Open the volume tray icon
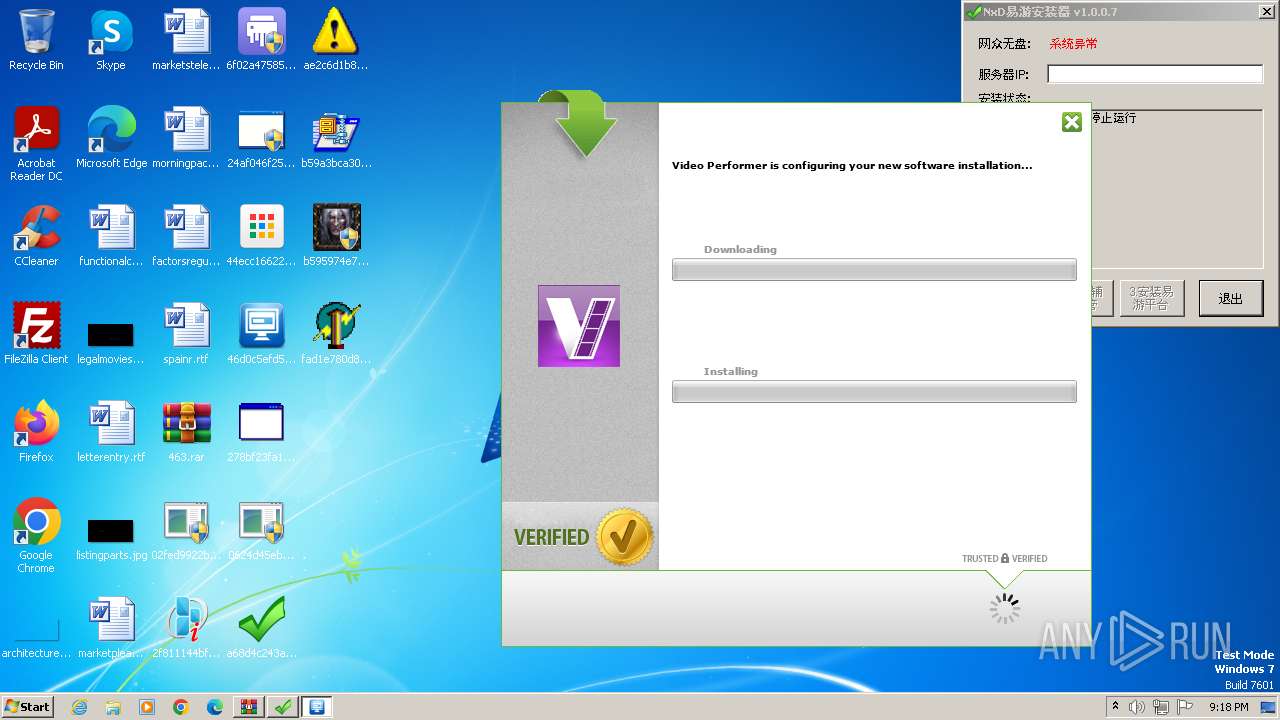This screenshot has height=720, width=1280. pyautogui.click(x=1137, y=707)
